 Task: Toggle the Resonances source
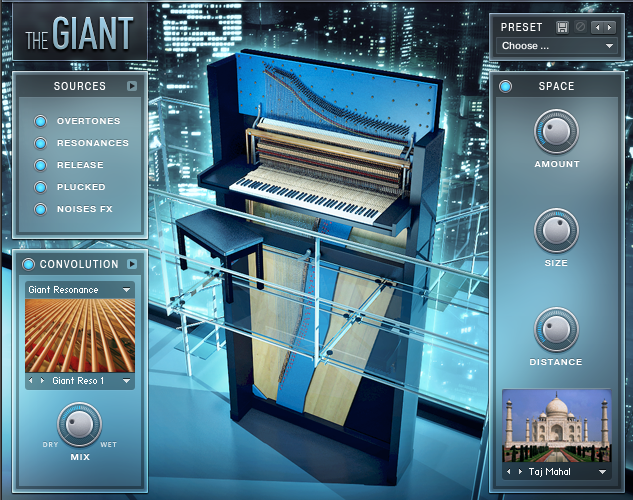click(41, 143)
